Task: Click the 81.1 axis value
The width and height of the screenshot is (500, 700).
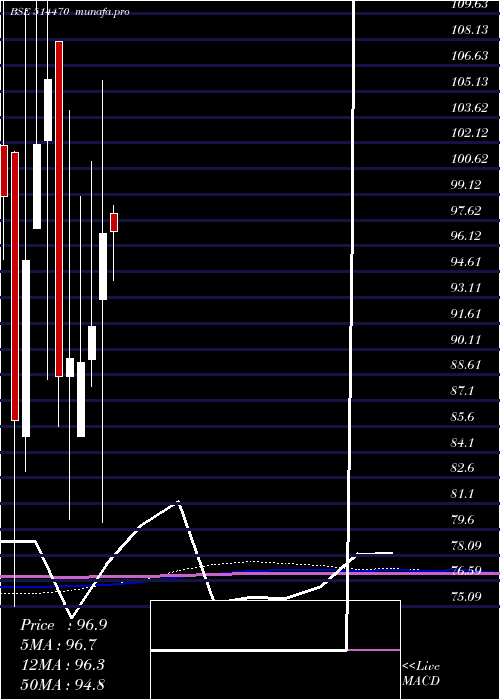Action: tap(462, 494)
